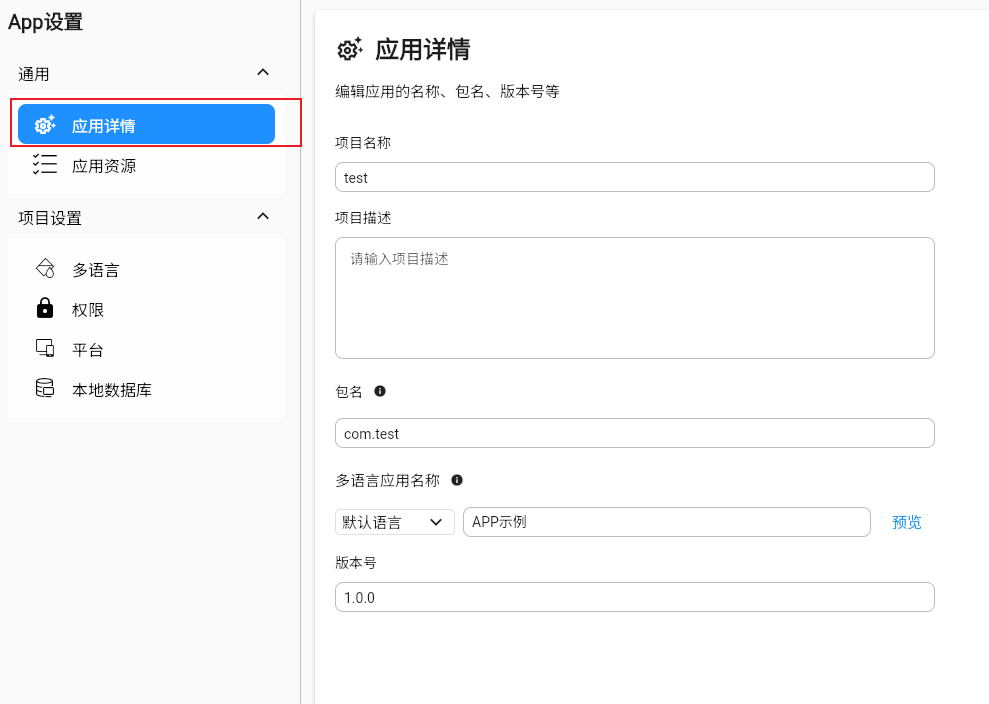The image size is (989, 704).
Task: Click the database icon for 本地数据库
Action: 45,387
